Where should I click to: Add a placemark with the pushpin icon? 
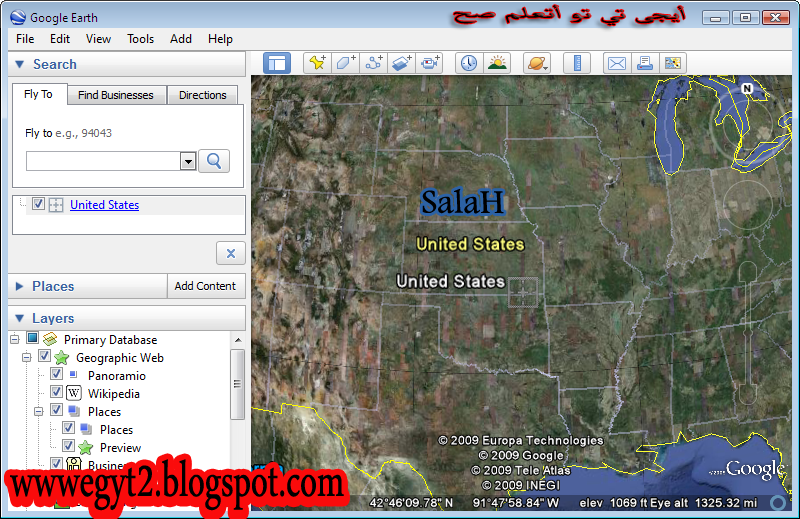pyautogui.click(x=317, y=63)
